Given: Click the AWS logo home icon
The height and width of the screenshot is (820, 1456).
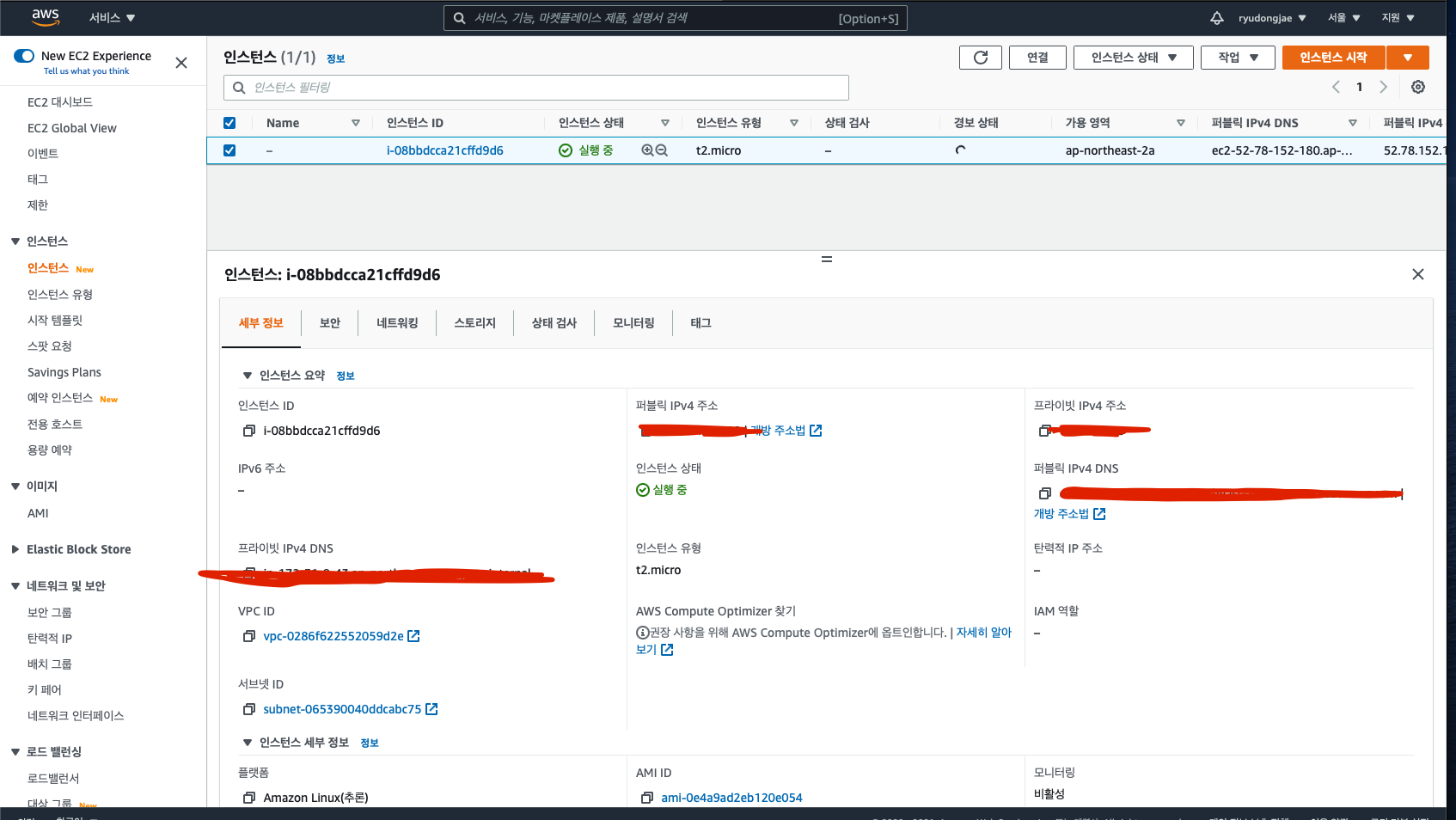Looking at the screenshot, I should (x=45, y=16).
